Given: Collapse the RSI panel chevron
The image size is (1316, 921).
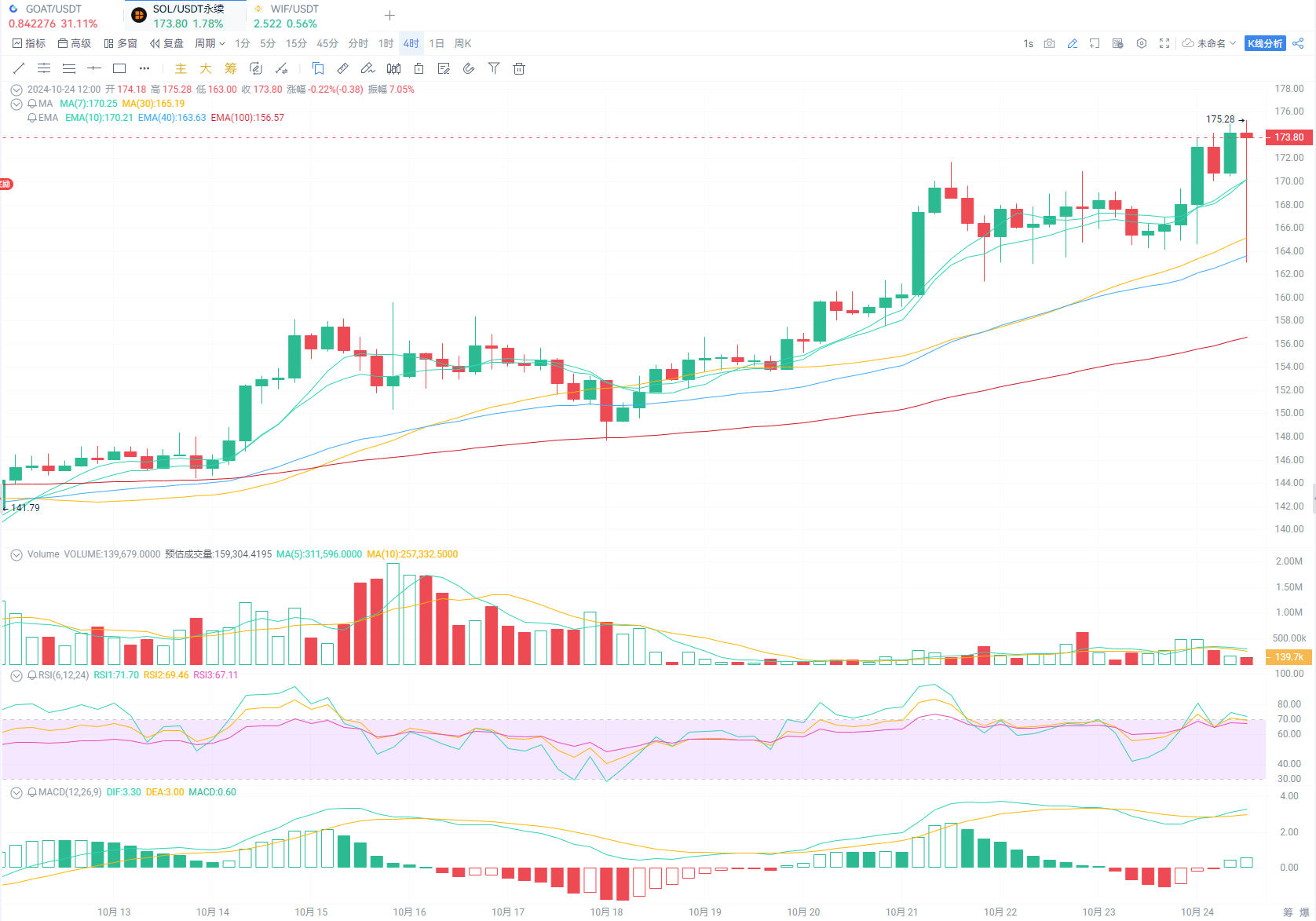Looking at the screenshot, I should click(x=16, y=675).
